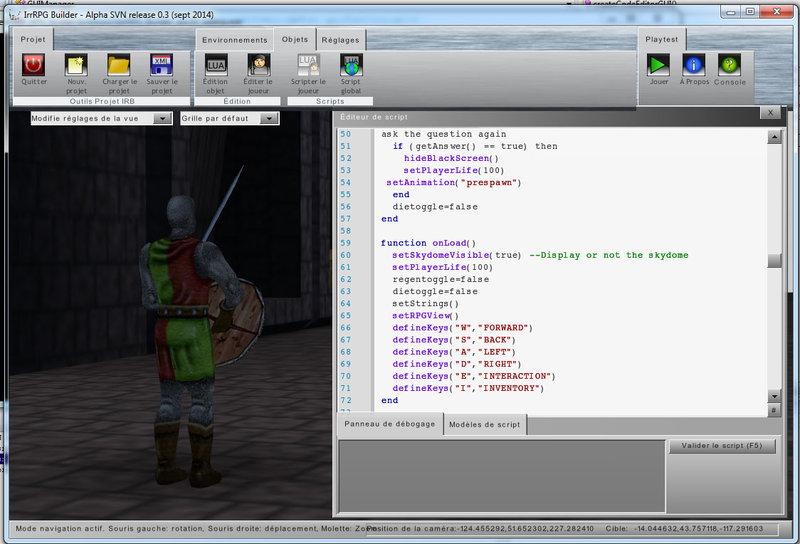Switch to the Environnements tab
Viewport: 800px width, 544px height.
click(x=234, y=39)
